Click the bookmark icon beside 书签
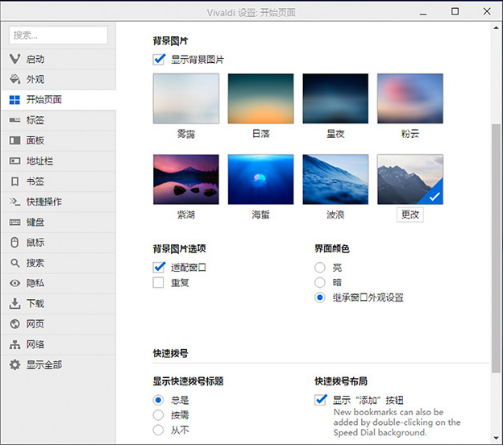 point(15,181)
